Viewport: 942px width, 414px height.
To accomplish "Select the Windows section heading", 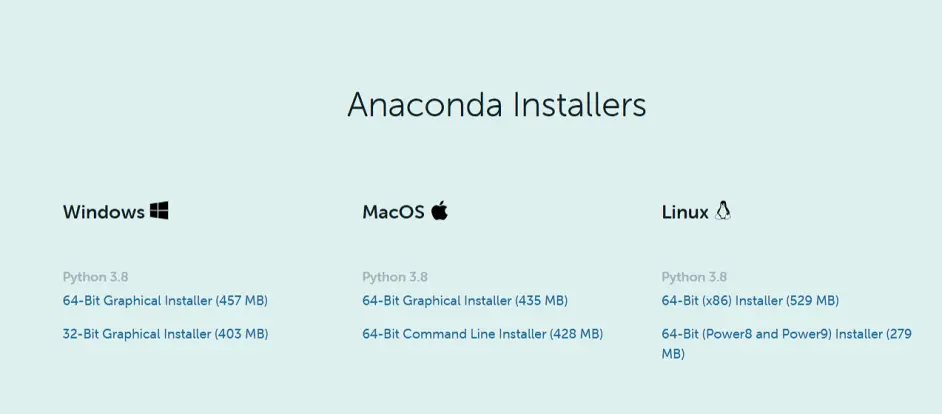I will 103,212.
